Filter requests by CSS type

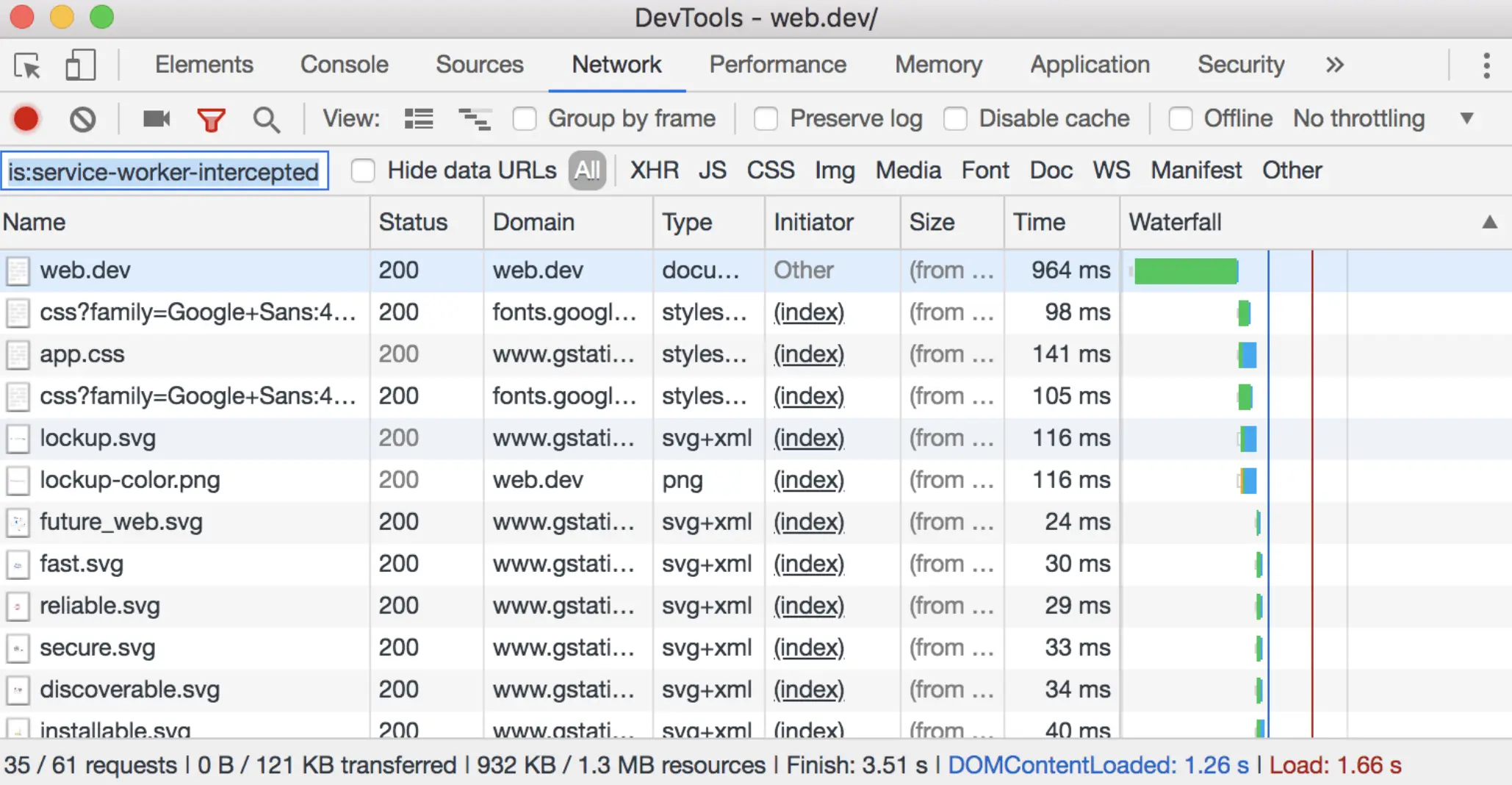(x=771, y=171)
